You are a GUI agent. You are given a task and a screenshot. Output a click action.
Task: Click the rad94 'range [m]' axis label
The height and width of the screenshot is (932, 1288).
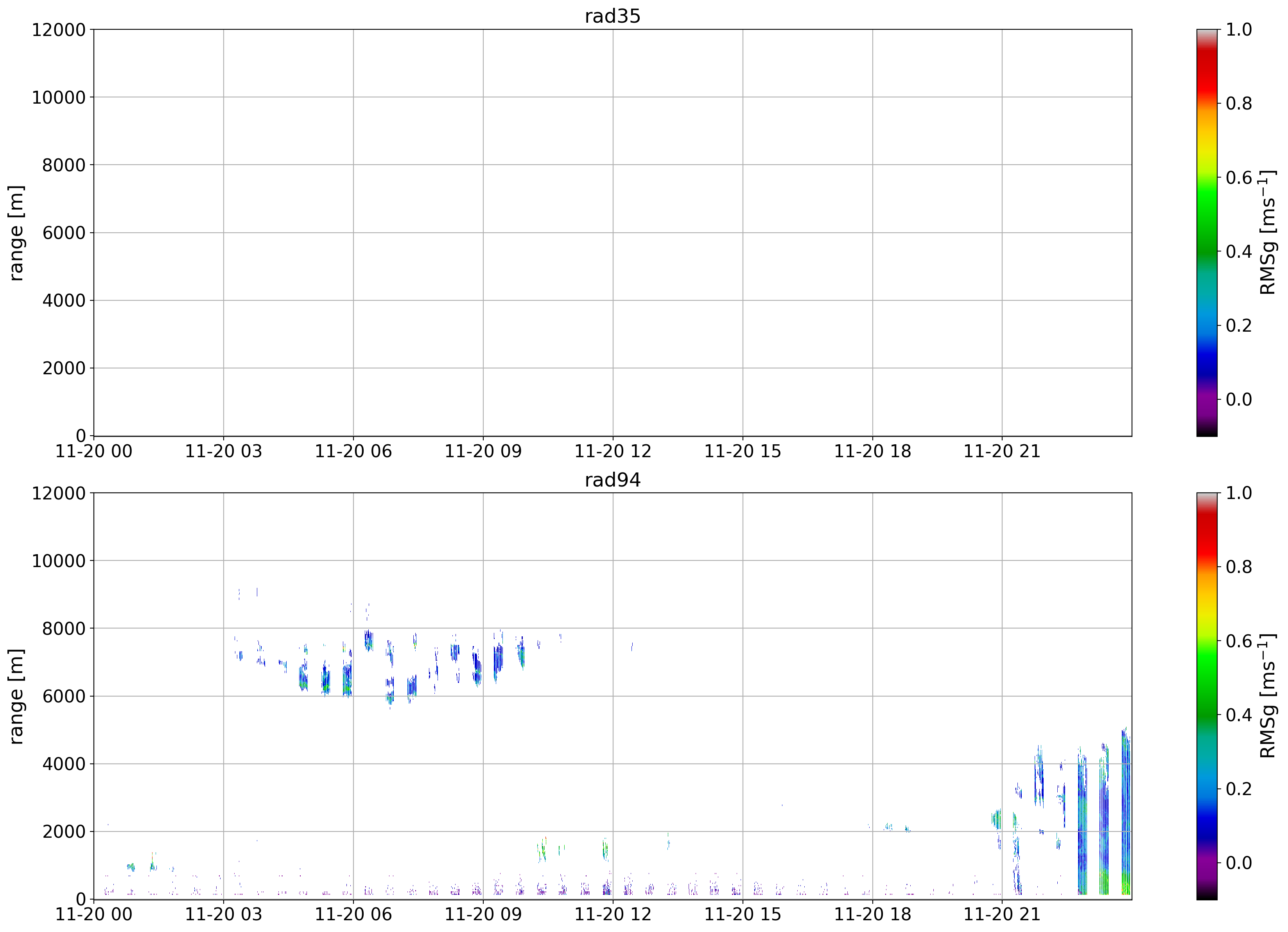pos(16,696)
